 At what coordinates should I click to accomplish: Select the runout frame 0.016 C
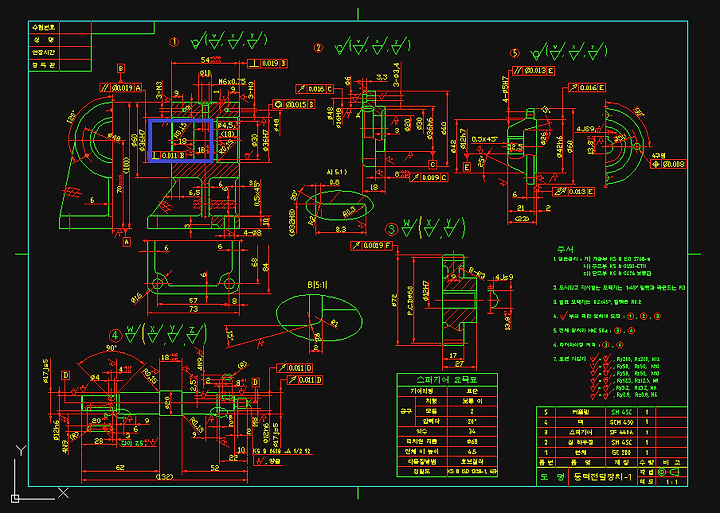click(315, 89)
